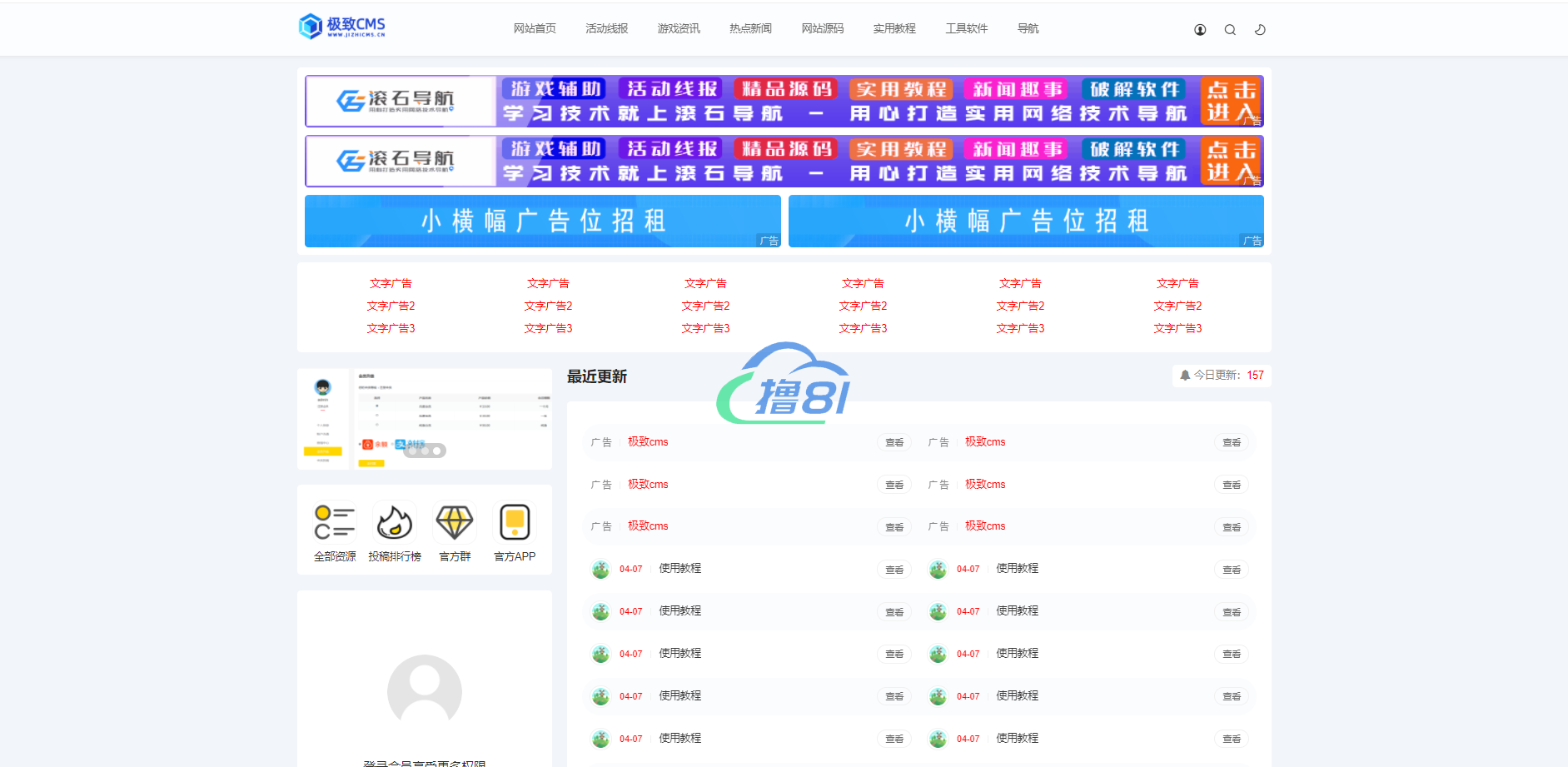Click the user account icon in header

1200,30
